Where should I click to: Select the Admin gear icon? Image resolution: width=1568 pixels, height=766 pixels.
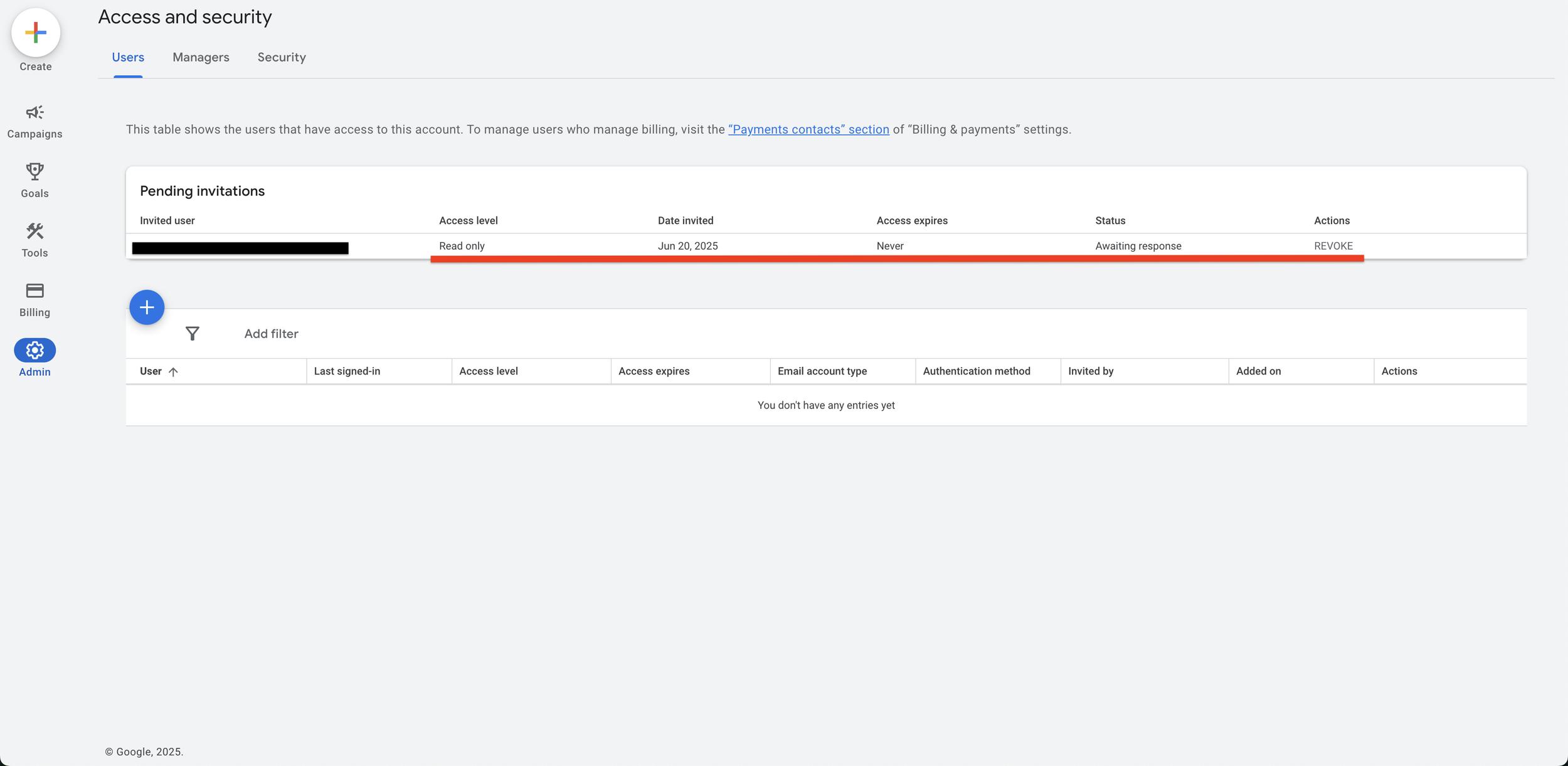point(35,350)
